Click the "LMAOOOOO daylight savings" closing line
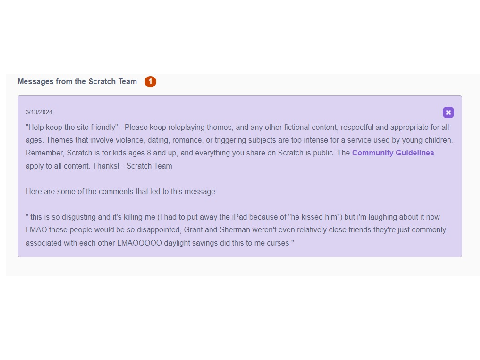Image resolution: width=480 pixels, height=360 pixels. [x=160, y=243]
